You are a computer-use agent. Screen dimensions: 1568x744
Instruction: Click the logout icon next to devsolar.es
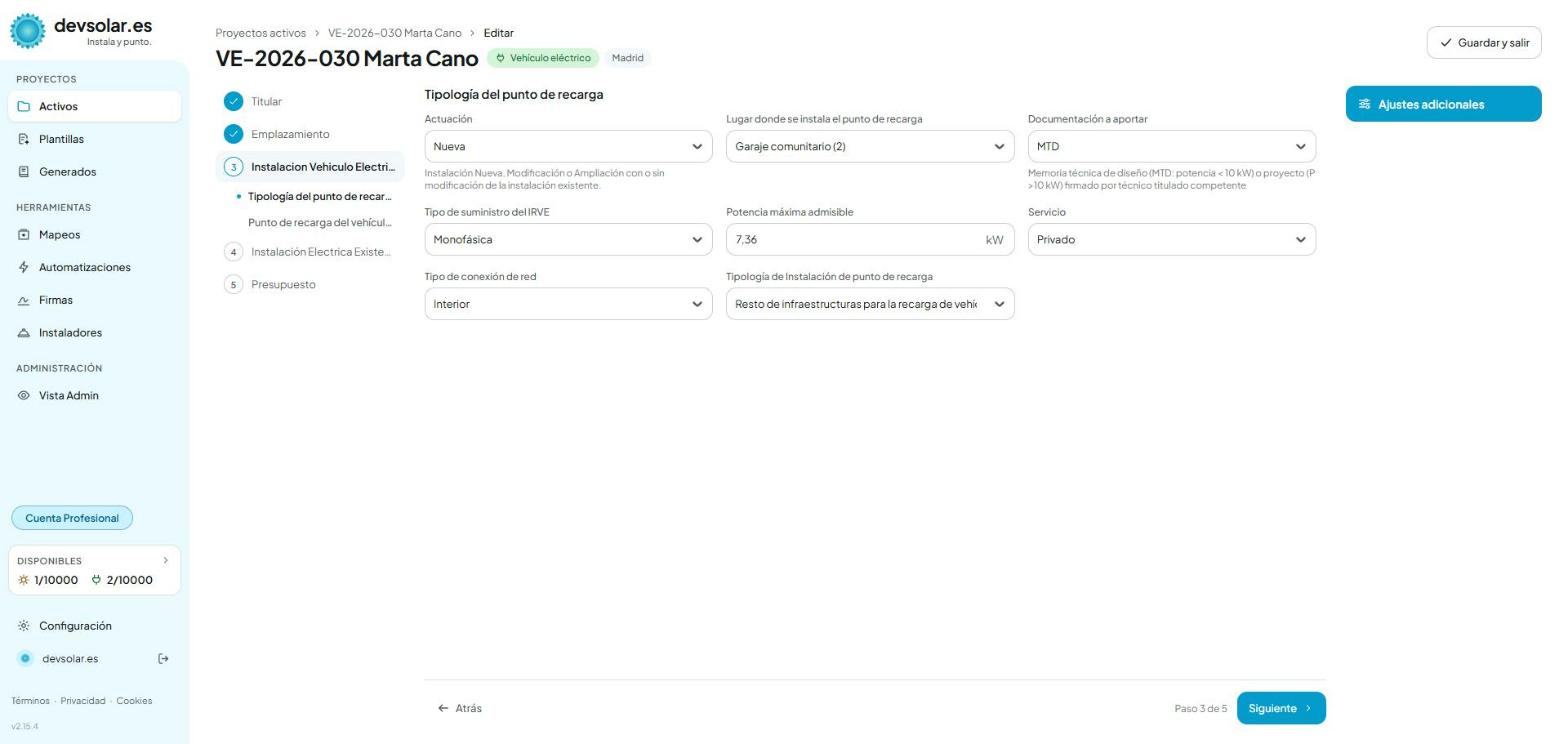(x=164, y=658)
